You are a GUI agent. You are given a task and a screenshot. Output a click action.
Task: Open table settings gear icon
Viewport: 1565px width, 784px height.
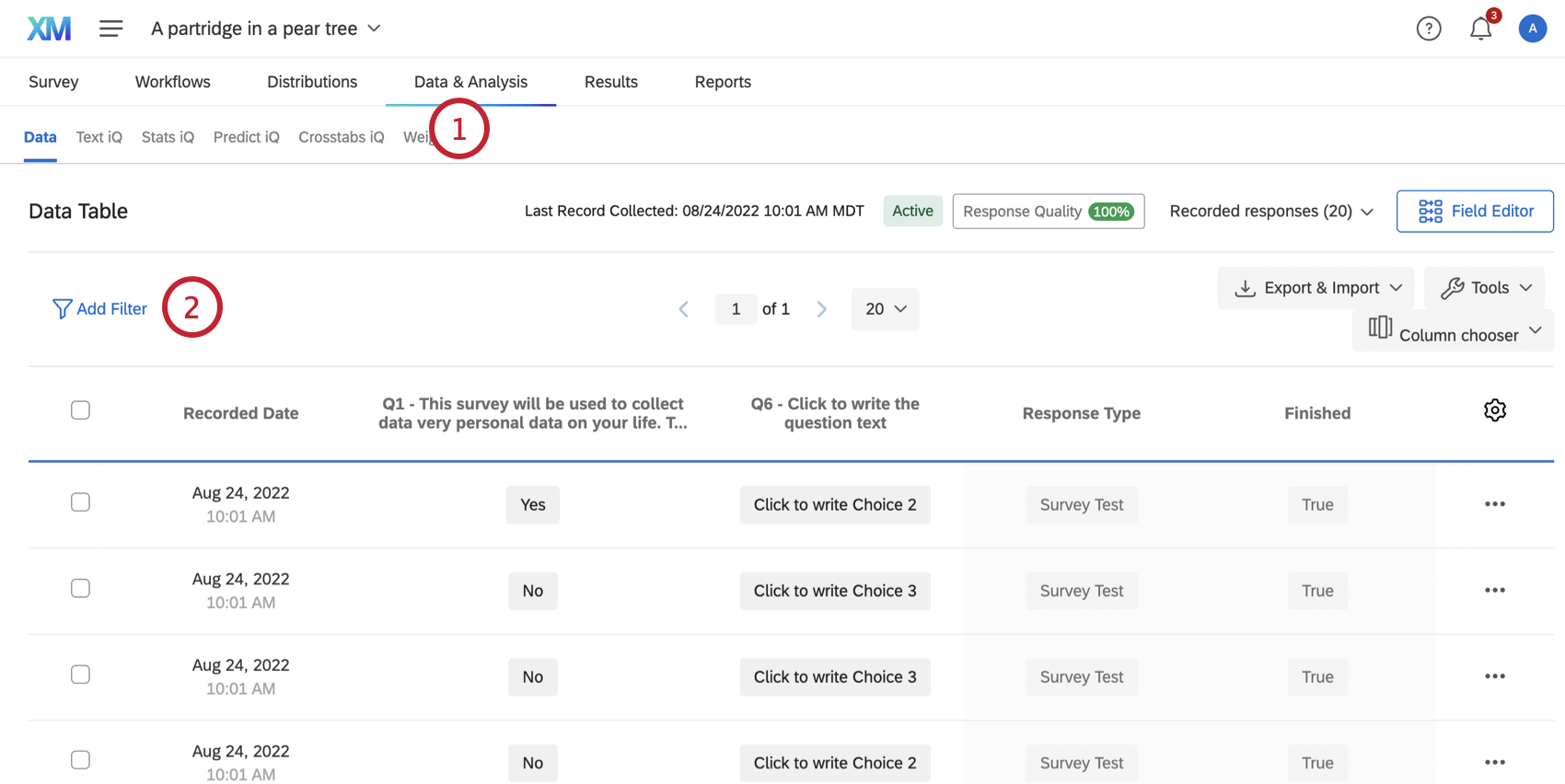click(1494, 410)
